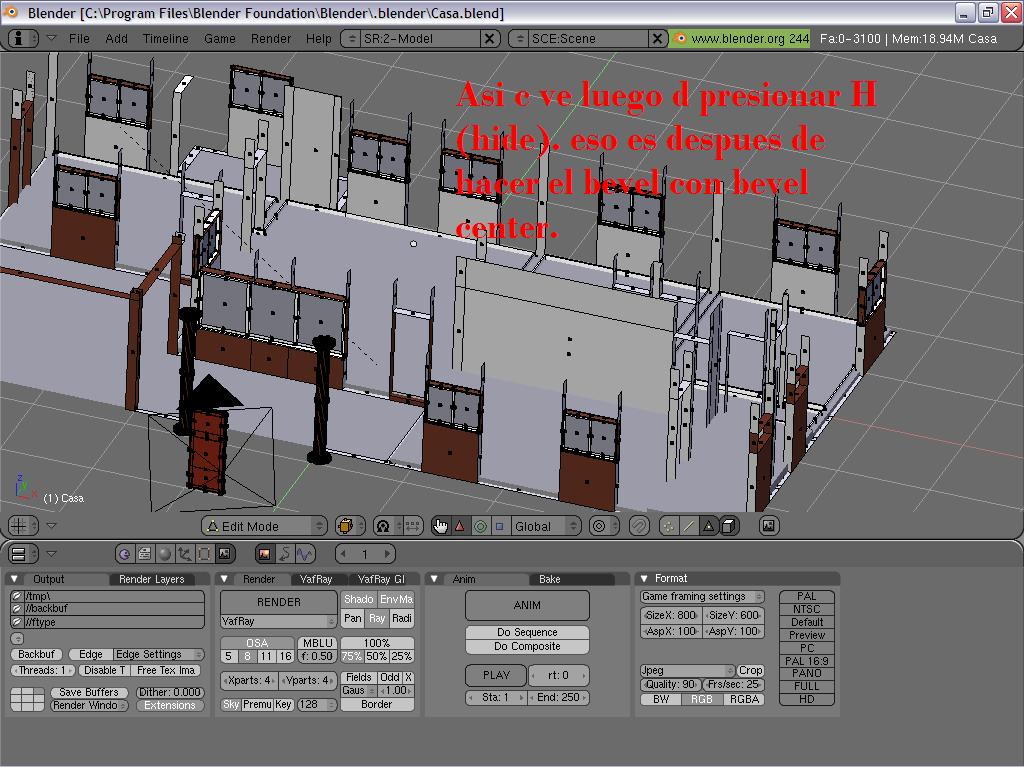Toggle Do Sequence option
This screenshot has width=1024, height=768.
click(527, 632)
